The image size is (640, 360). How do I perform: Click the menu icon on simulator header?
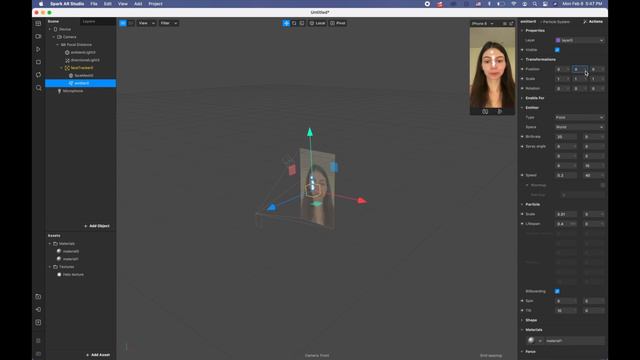coord(504,24)
